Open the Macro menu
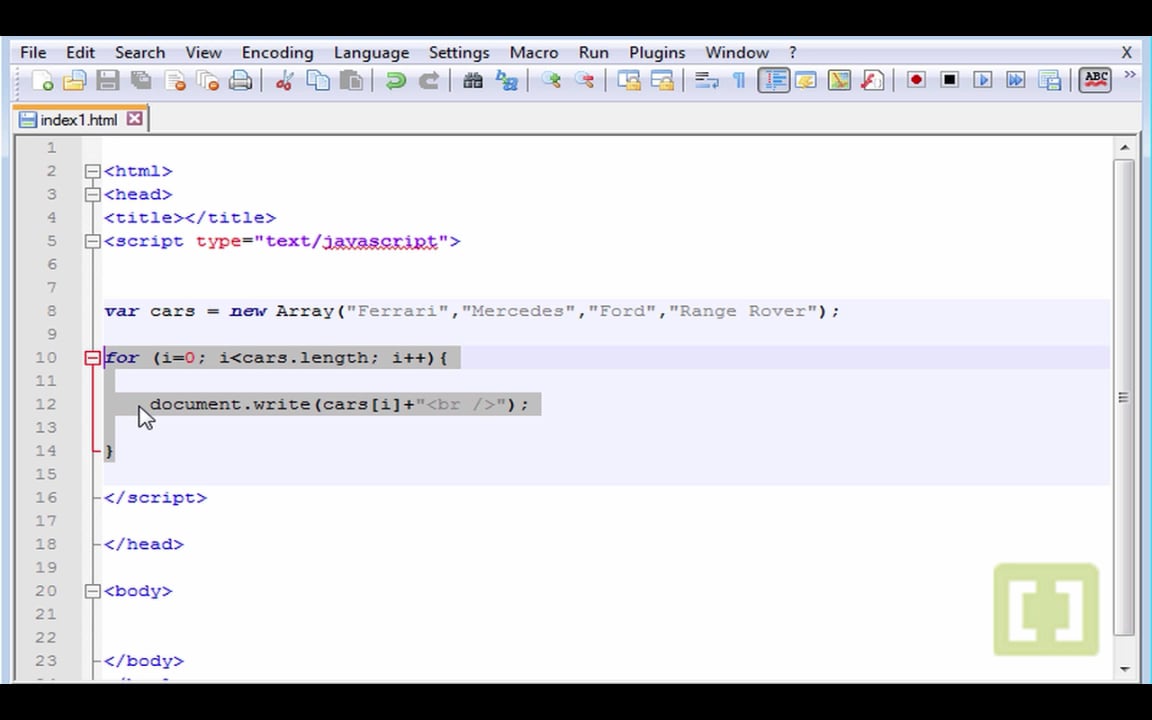Image resolution: width=1152 pixels, height=720 pixels. [x=533, y=53]
